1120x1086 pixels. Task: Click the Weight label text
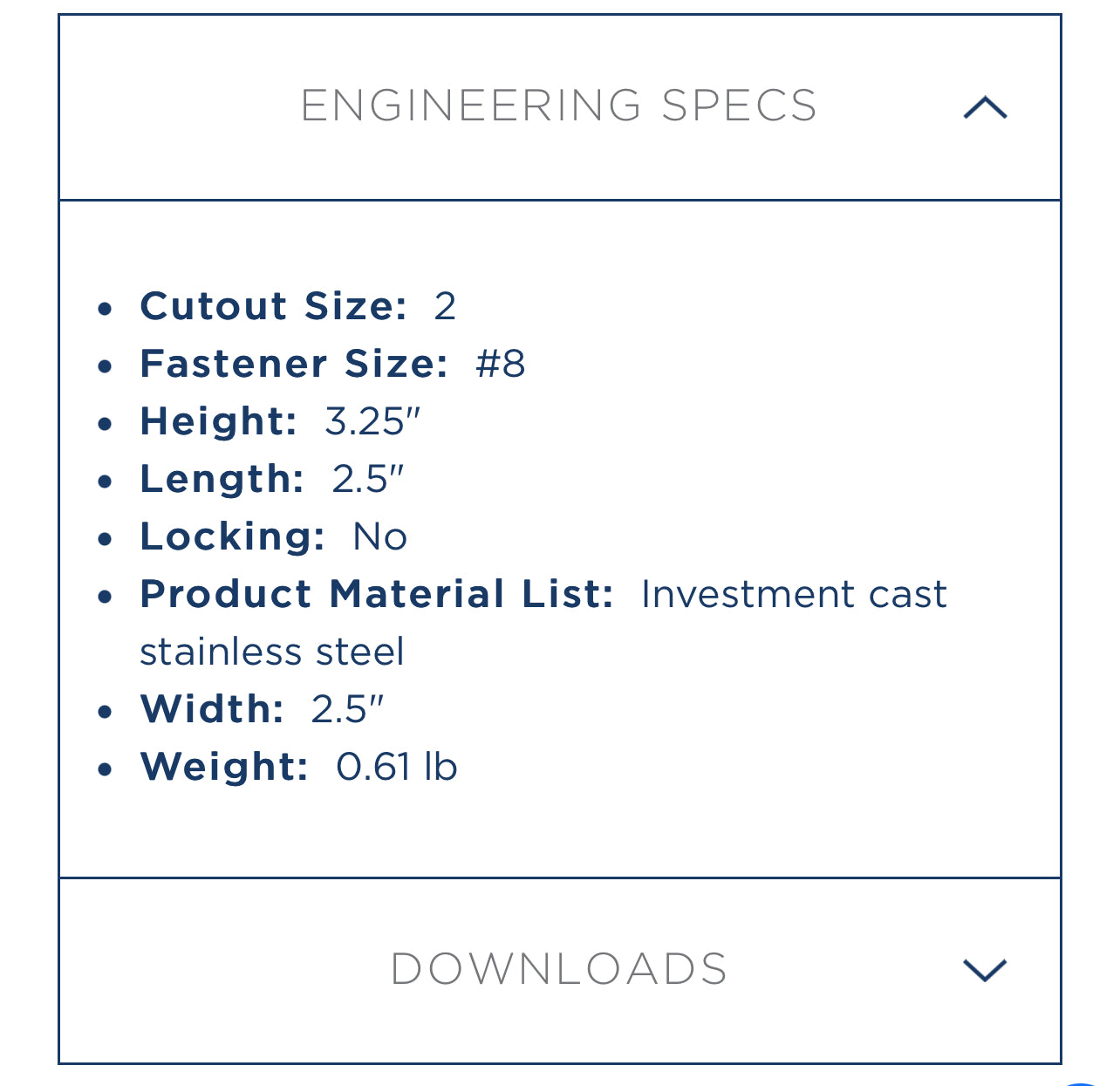(224, 767)
